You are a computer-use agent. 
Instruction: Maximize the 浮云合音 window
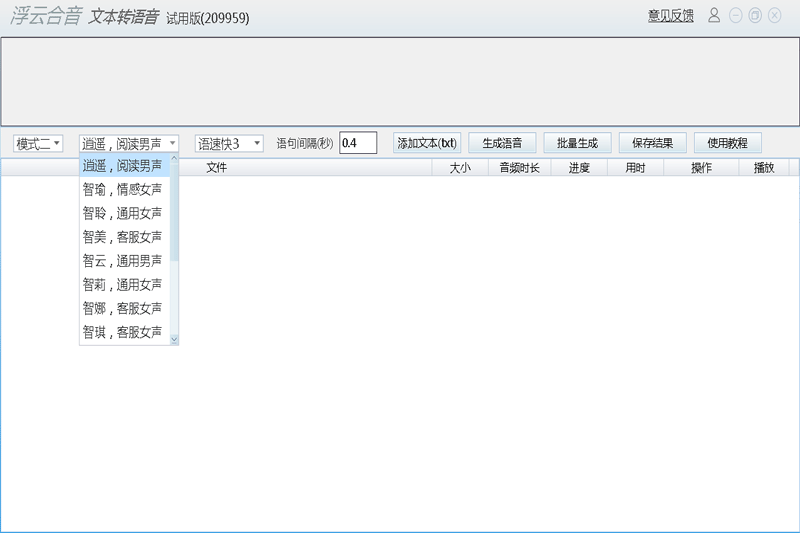coord(755,16)
